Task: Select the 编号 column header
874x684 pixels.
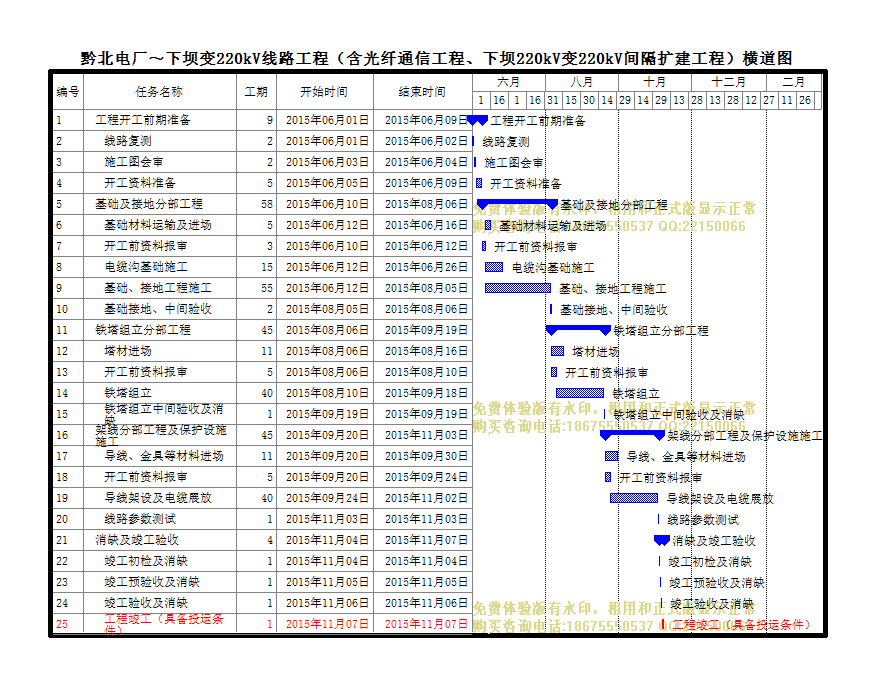Action: (x=68, y=92)
